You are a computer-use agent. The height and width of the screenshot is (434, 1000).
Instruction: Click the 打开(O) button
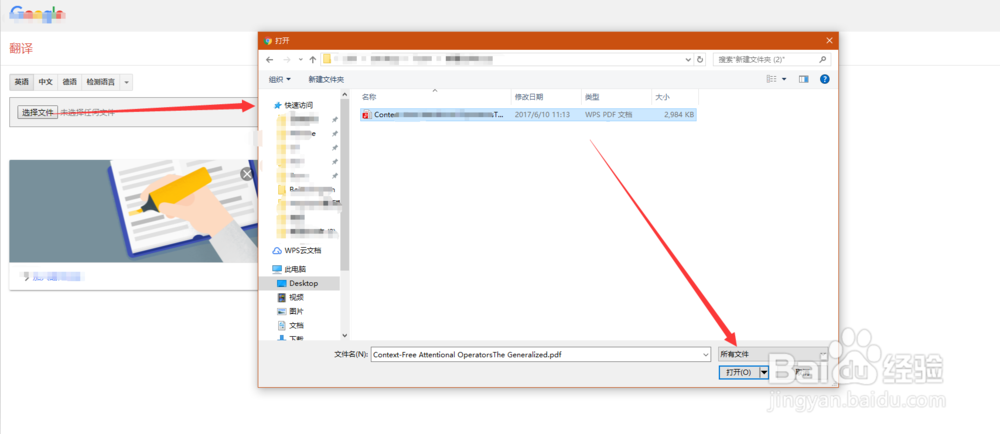pyautogui.click(x=739, y=372)
